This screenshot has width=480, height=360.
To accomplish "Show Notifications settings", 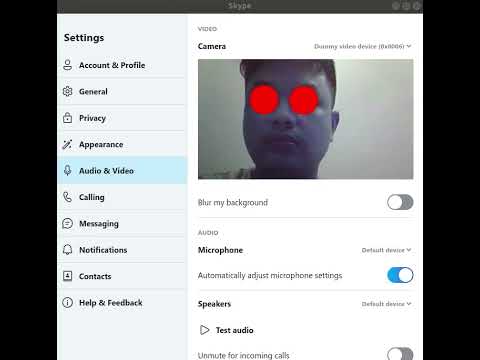I will [122, 250].
